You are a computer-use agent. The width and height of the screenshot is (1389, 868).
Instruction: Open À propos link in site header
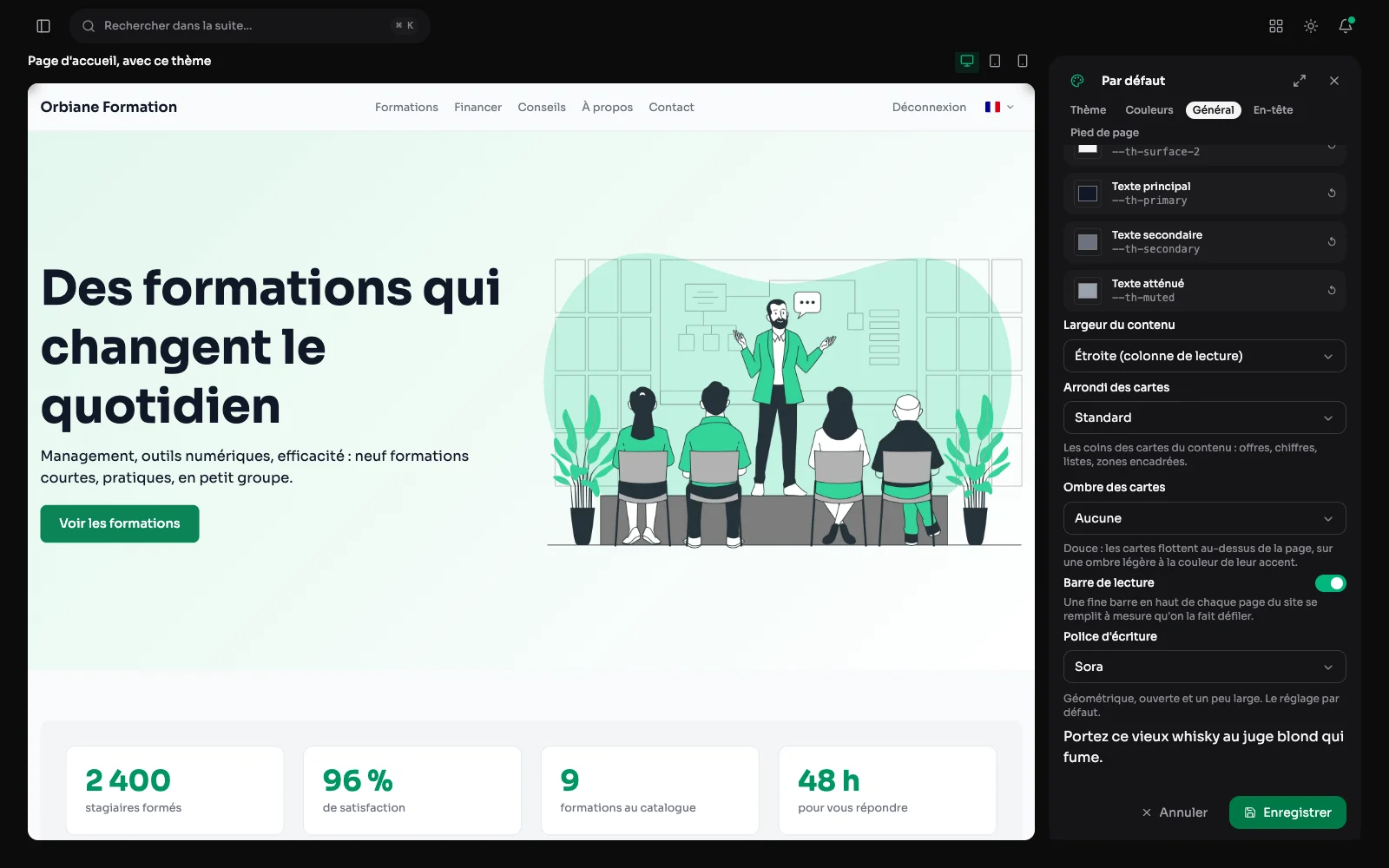tap(607, 107)
